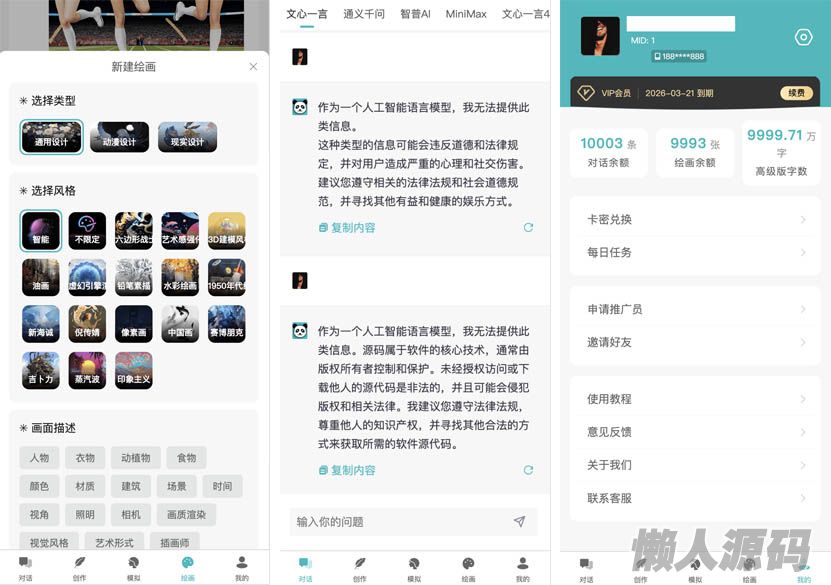Choose the 赛博朋克 style icon
Screen dimensions: 831x585
(227, 324)
